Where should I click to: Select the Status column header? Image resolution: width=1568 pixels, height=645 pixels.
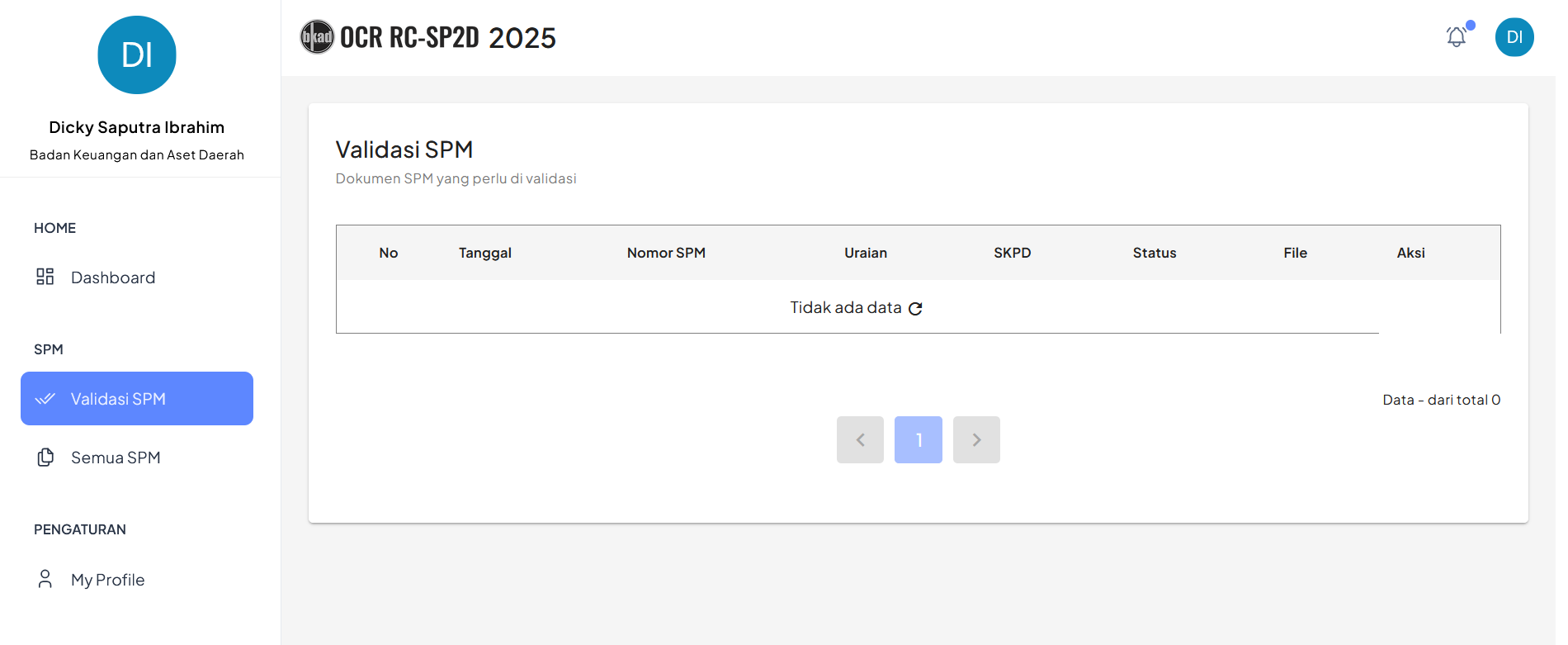tap(1155, 253)
